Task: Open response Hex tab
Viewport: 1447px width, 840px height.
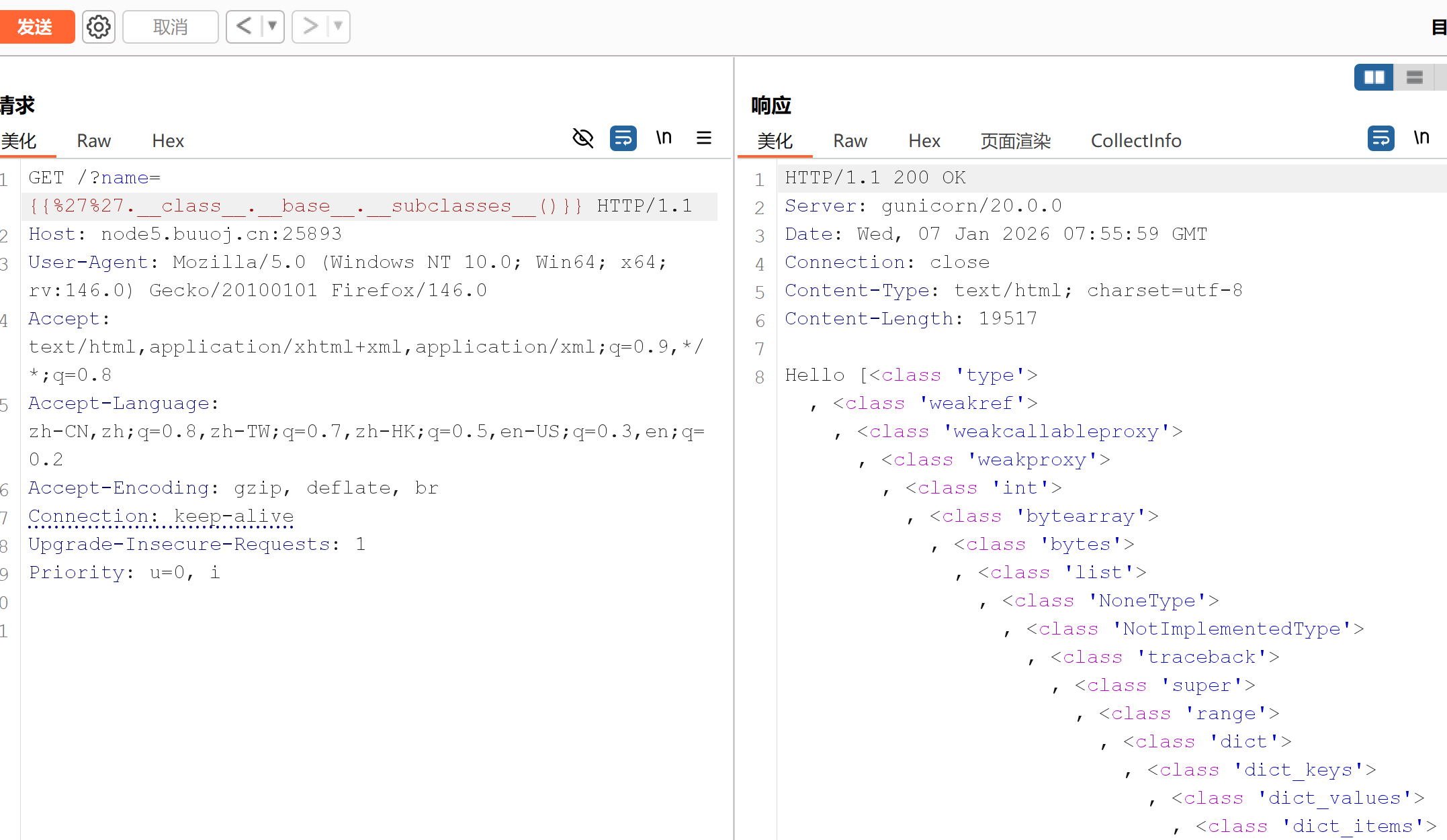Action: pos(924,141)
